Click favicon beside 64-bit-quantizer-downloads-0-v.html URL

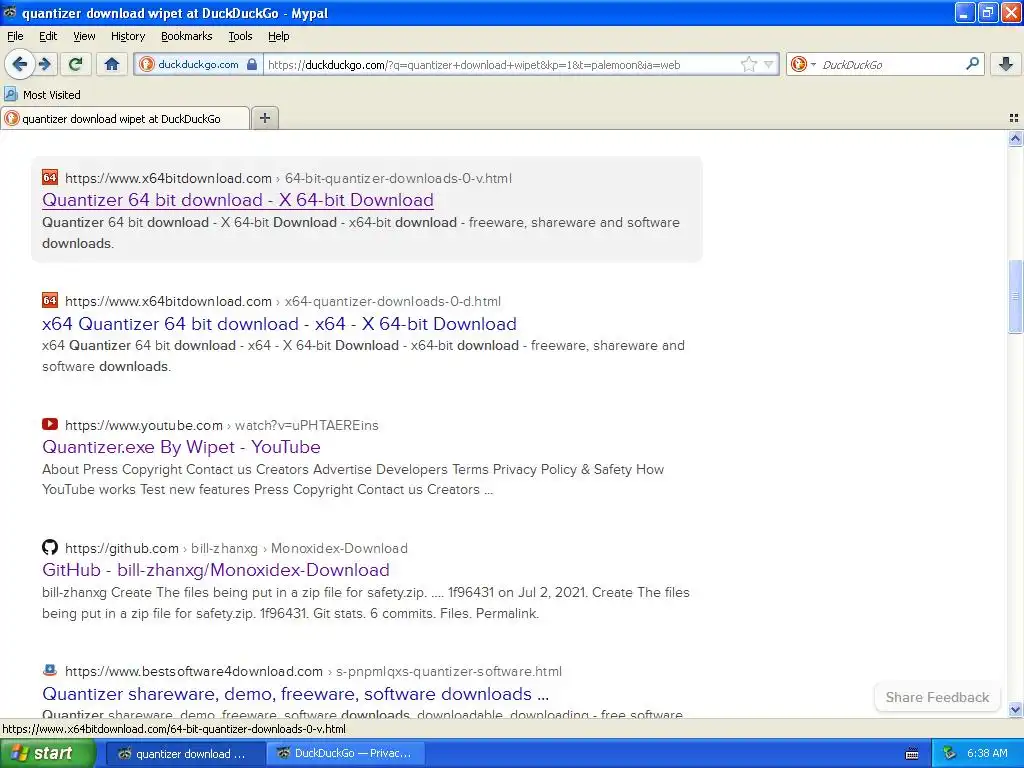coord(50,177)
